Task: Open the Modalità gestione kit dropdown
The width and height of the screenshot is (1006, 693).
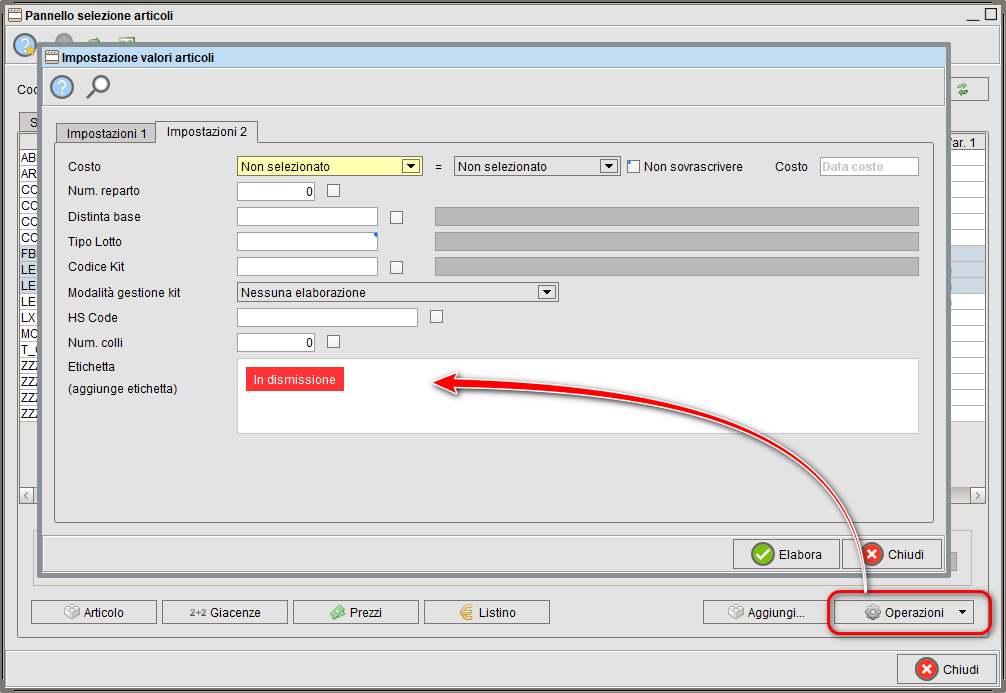Action: [x=546, y=292]
